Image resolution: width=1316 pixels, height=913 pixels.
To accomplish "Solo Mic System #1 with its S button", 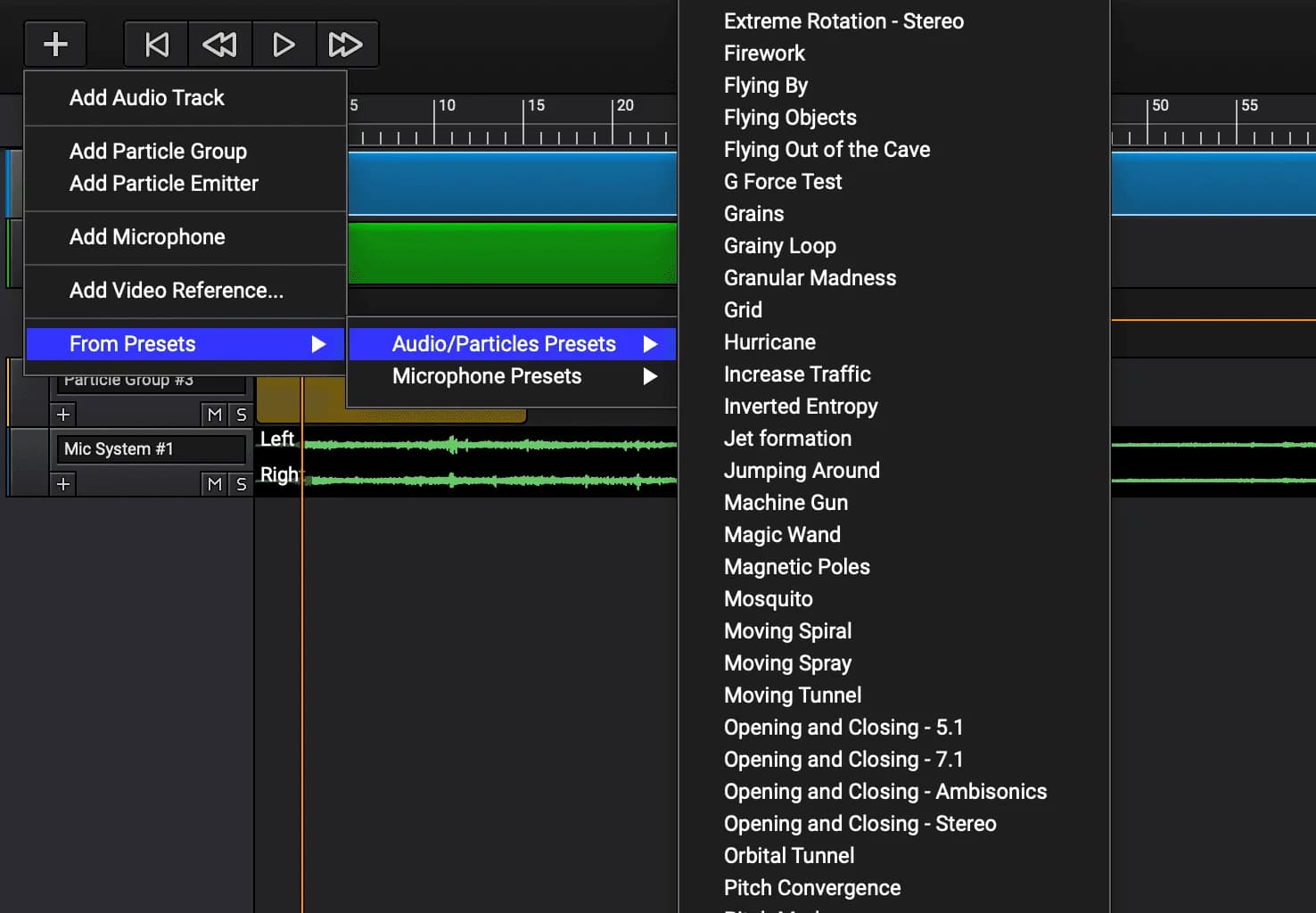I will [241, 484].
